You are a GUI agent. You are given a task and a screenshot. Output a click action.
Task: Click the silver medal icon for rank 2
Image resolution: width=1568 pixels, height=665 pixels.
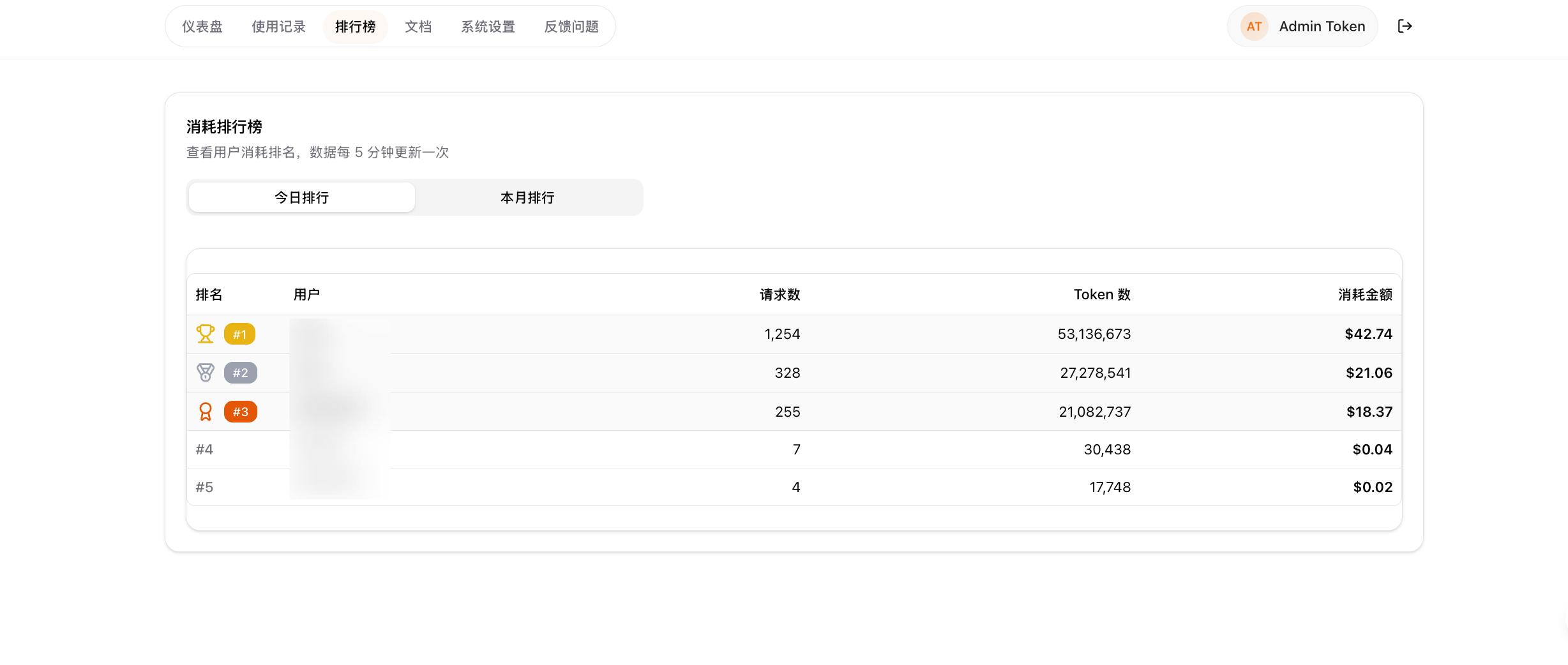point(205,373)
